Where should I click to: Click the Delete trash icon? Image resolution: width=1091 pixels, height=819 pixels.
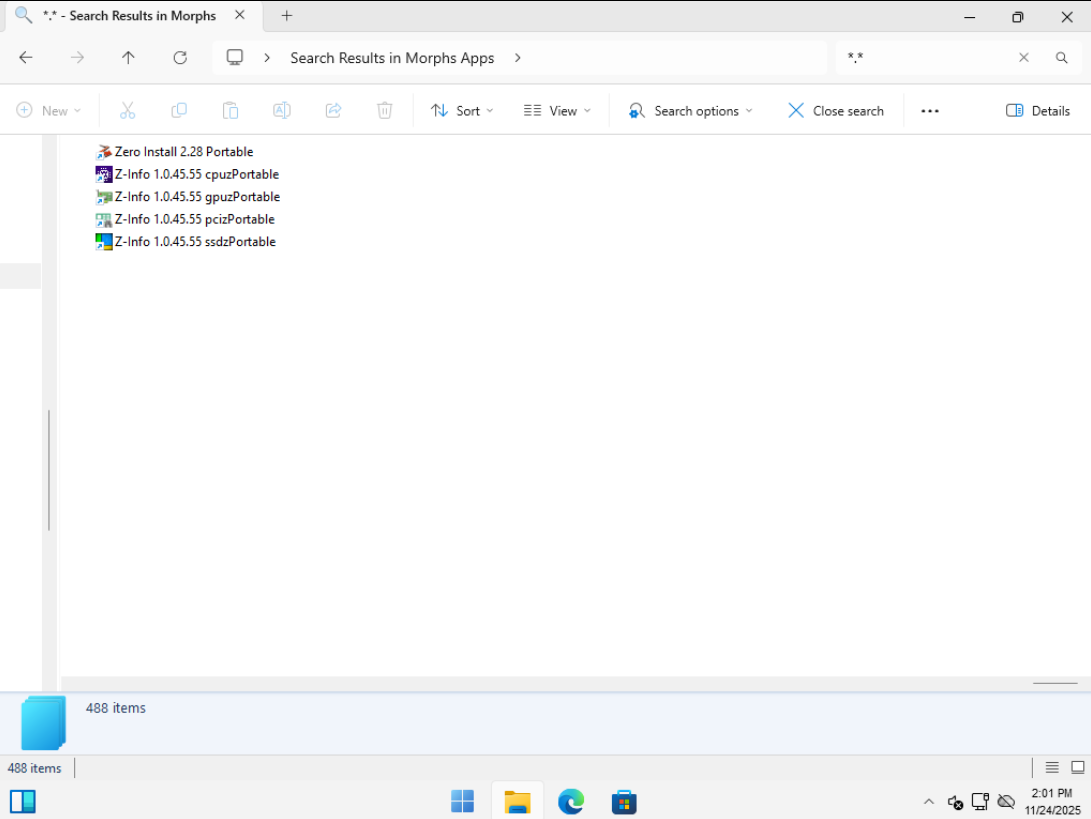[385, 111]
